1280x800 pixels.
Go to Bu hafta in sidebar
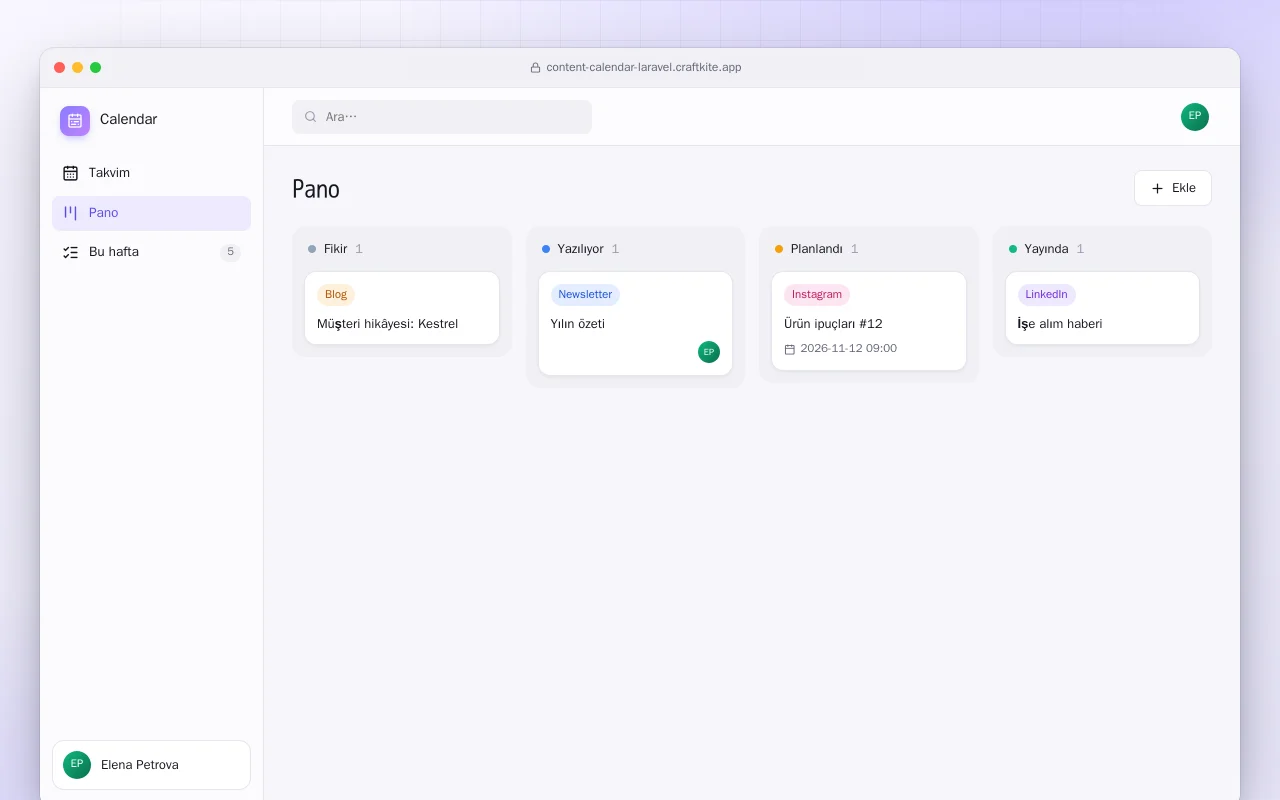click(151, 252)
